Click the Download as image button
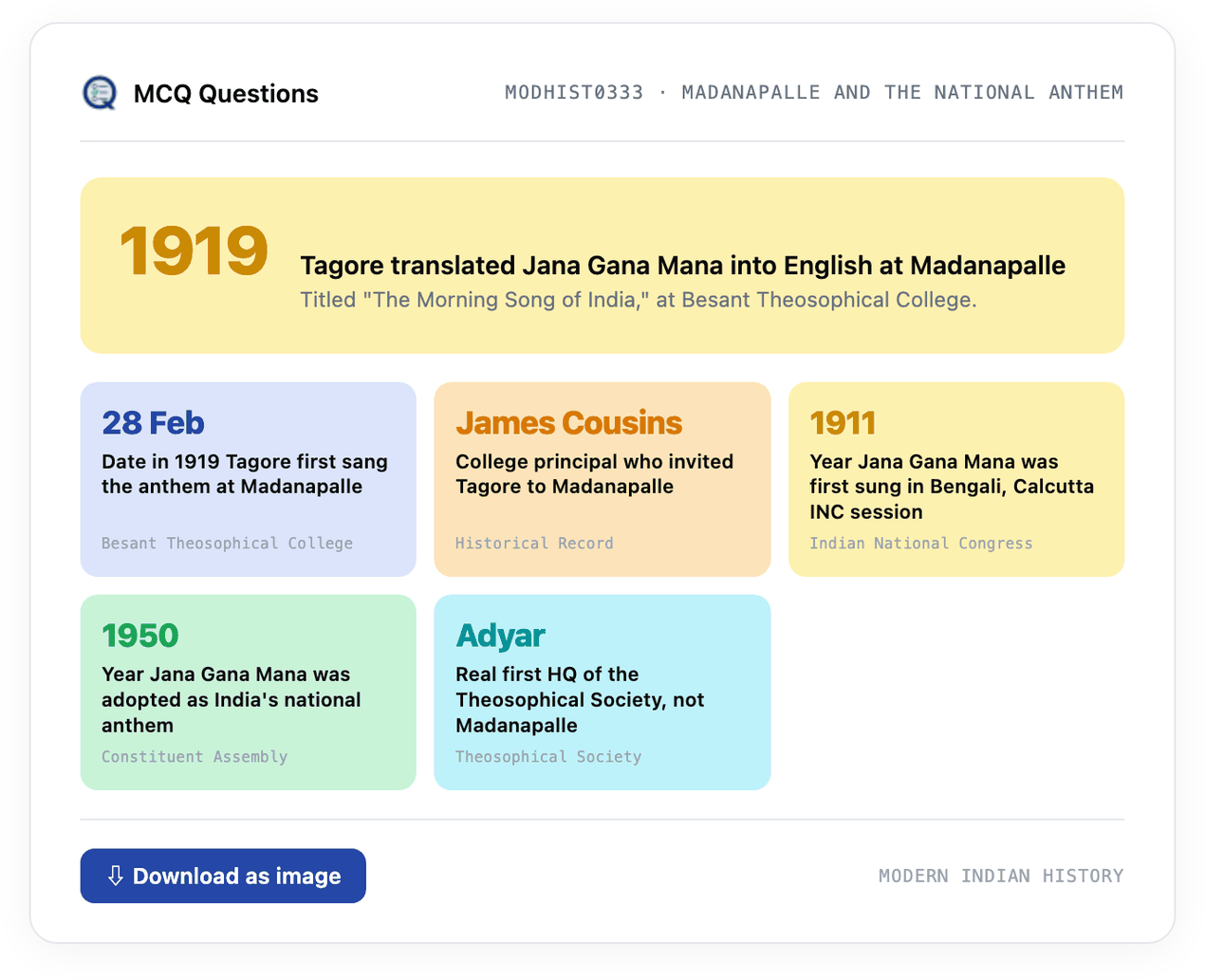 click(x=223, y=876)
